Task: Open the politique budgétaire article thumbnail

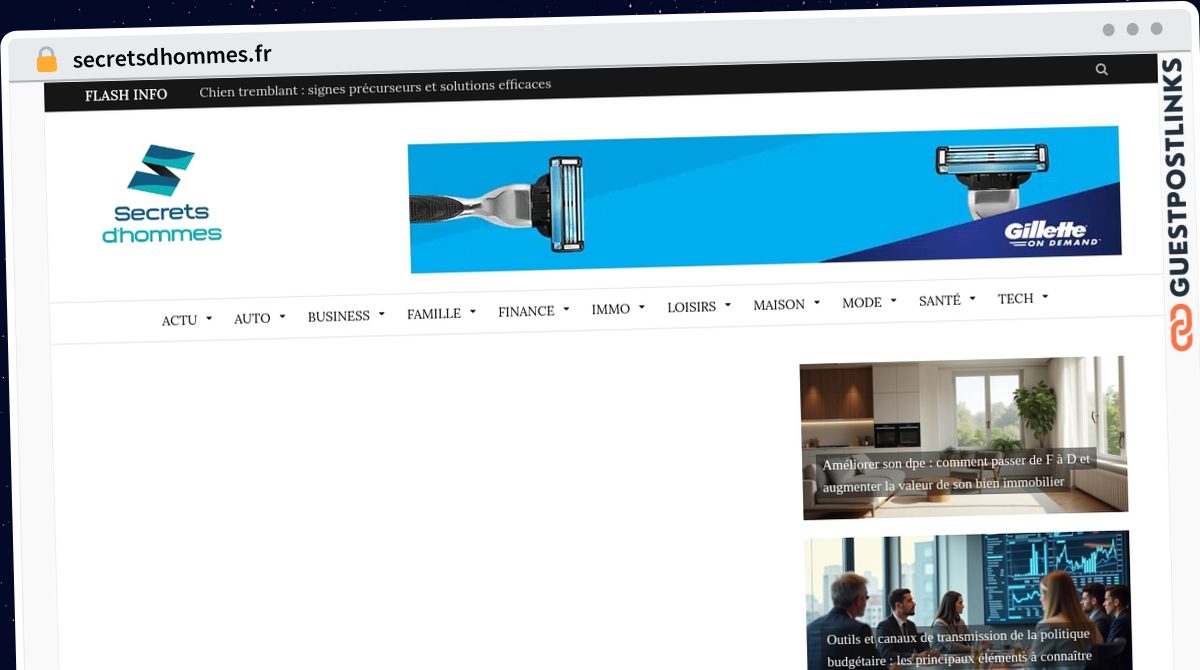Action: pyautogui.click(x=968, y=600)
